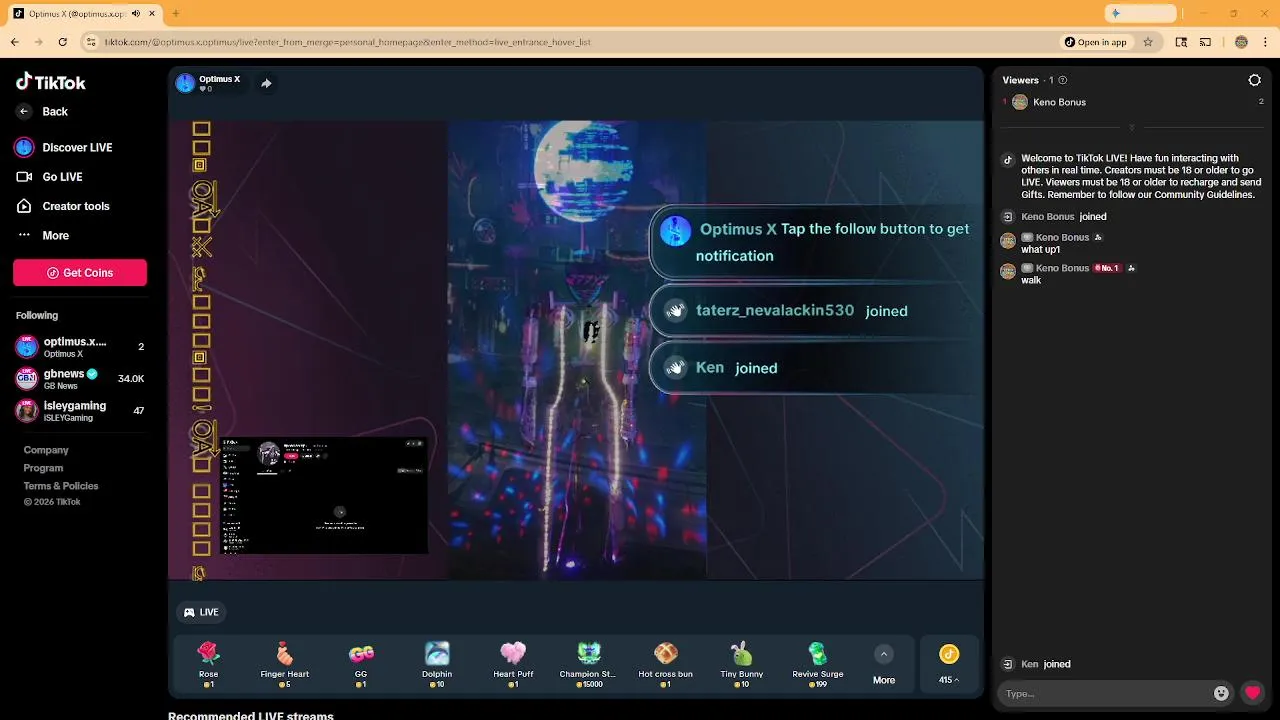Open Go LIVE
Screen dimensions: 1280x720
[x=50, y=177]
